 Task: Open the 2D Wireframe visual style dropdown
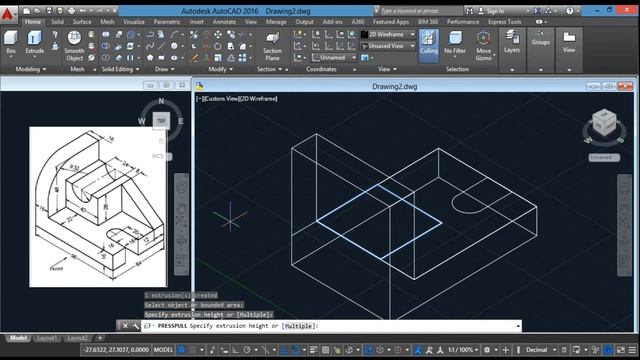pyautogui.click(x=388, y=35)
